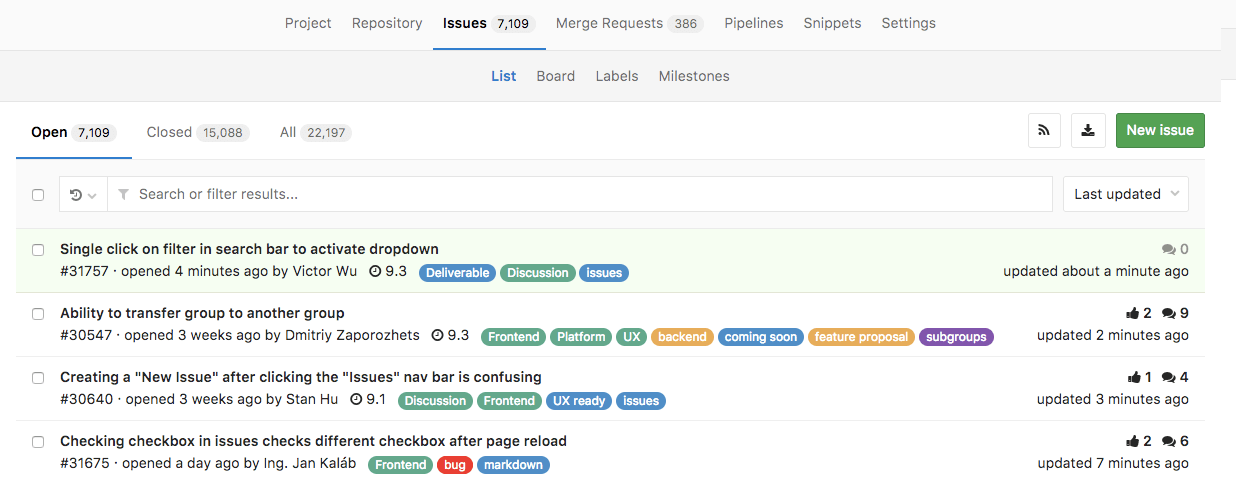Select checkbox for 'Ability to transfer group' issue
Screen dimensions: 1236x484
[x=38, y=313]
